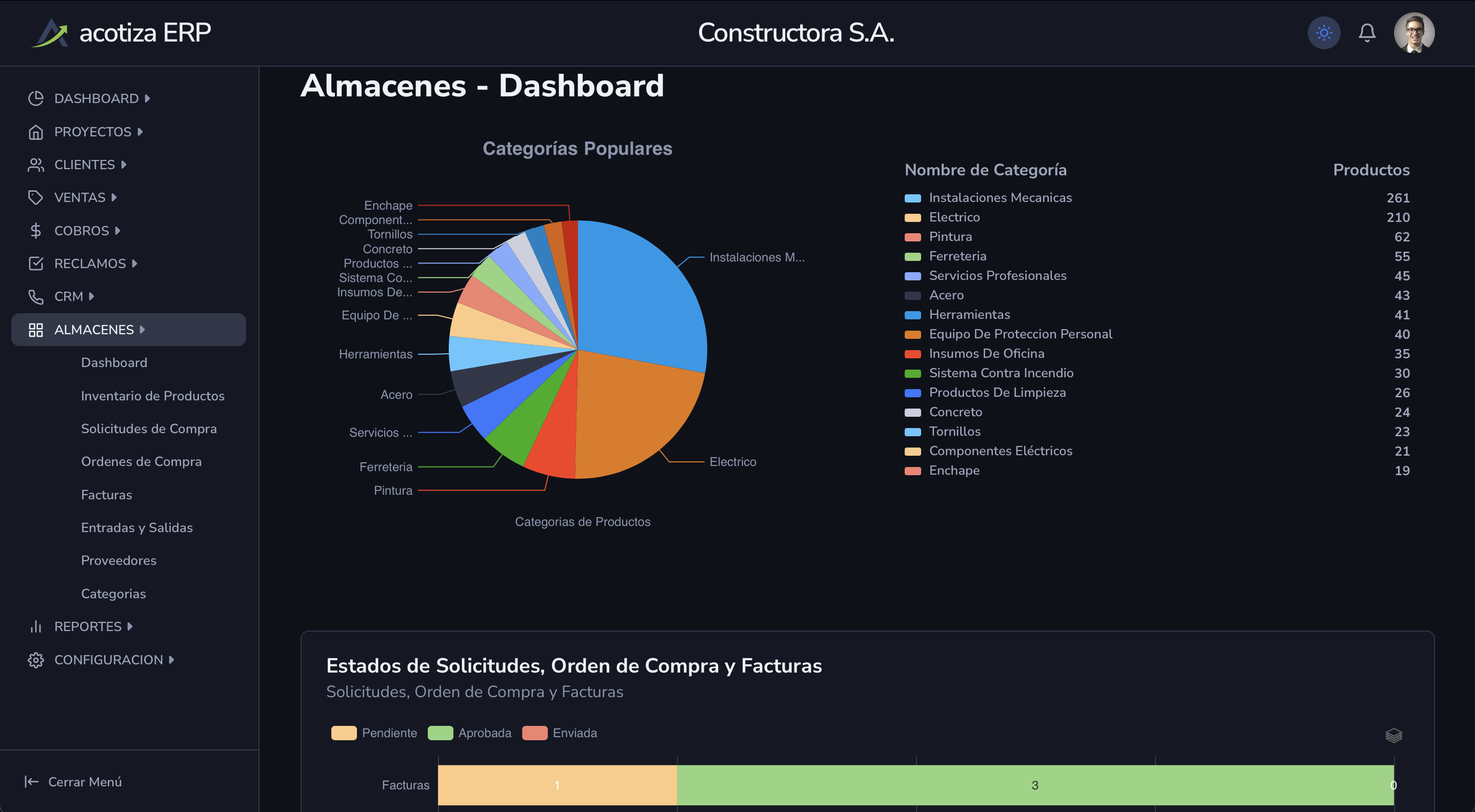Click the Reportes bar chart icon
1475x812 pixels.
(35, 626)
